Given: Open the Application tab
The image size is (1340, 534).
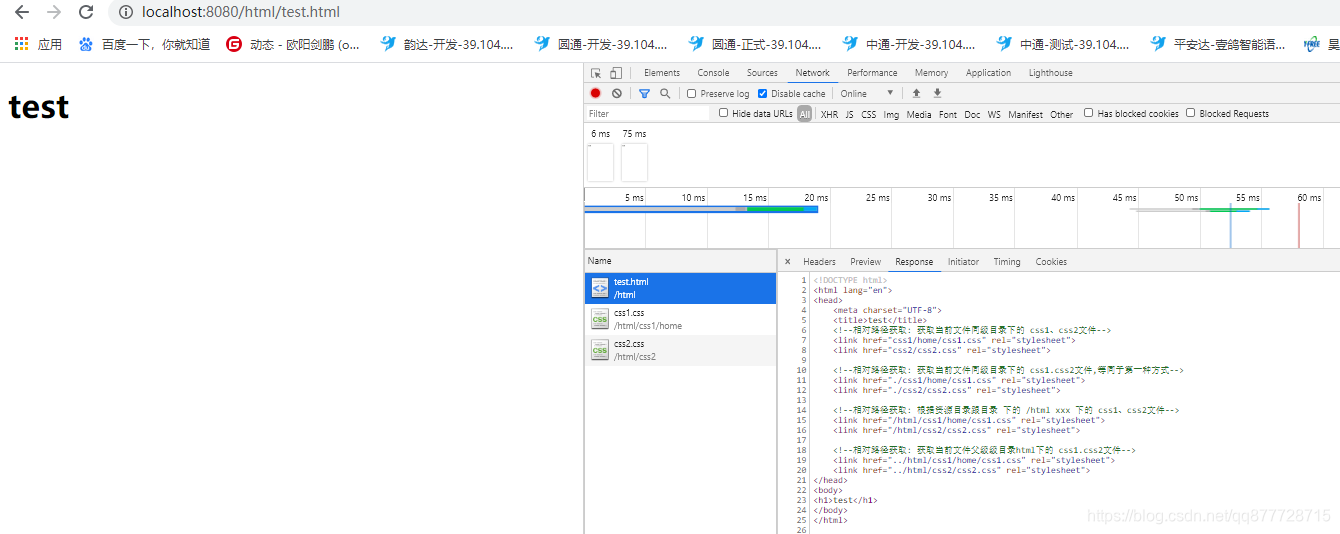Looking at the screenshot, I should point(988,73).
